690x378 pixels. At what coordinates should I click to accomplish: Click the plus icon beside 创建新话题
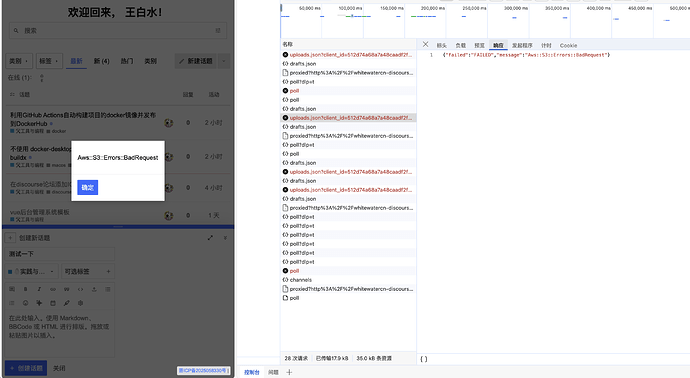click(x=10, y=238)
